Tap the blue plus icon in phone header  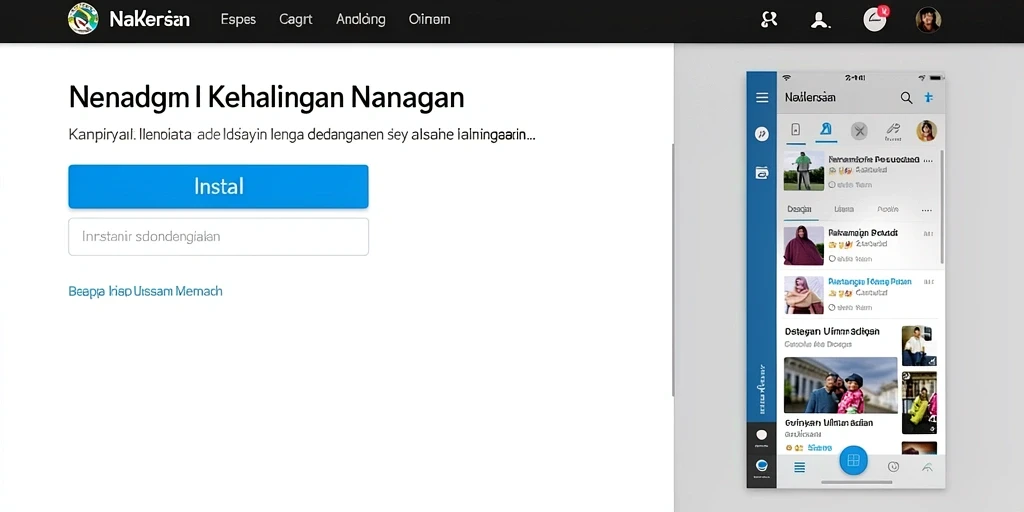pos(928,98)
